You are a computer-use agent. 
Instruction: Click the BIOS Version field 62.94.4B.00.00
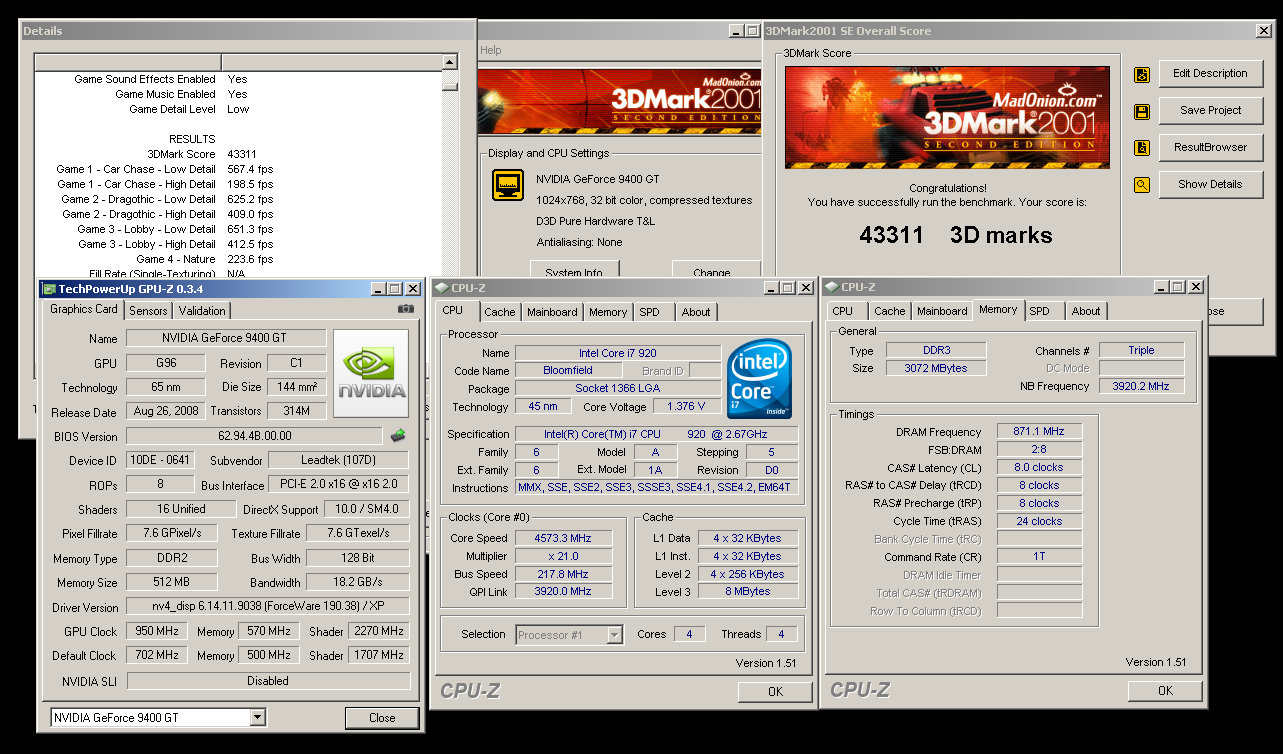point(256,436)
